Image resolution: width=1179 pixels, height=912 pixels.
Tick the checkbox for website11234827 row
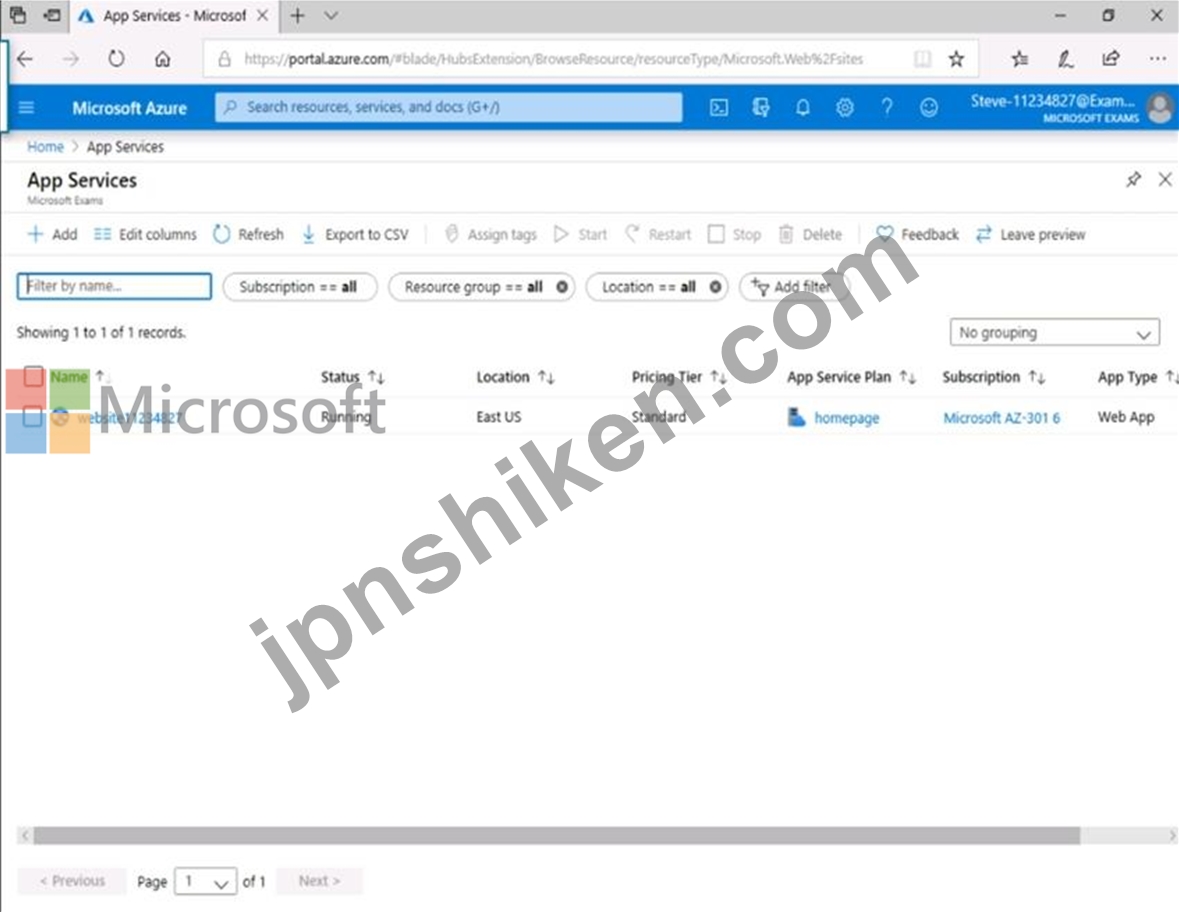point(32,417)
